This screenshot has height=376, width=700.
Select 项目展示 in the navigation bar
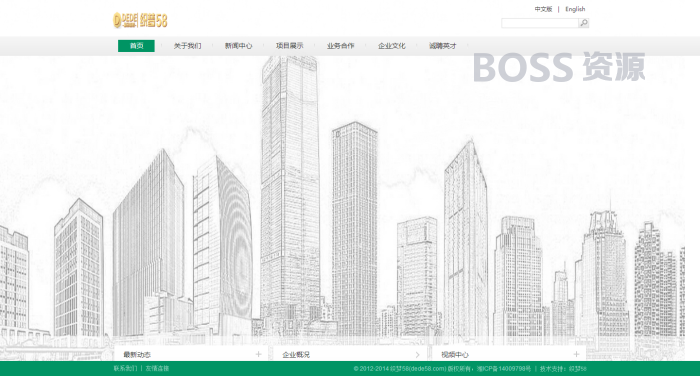point(290,46)
